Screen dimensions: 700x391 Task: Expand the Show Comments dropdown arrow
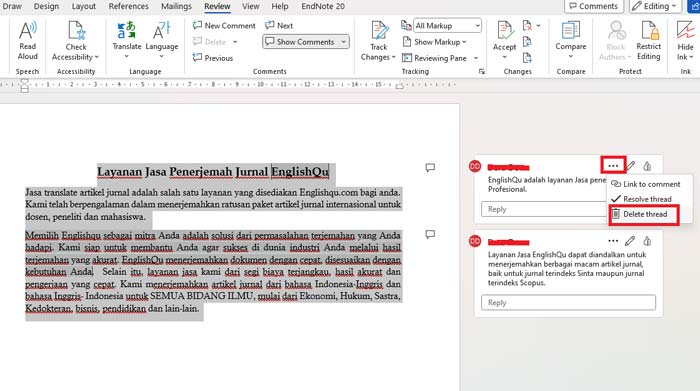(344, 42)
